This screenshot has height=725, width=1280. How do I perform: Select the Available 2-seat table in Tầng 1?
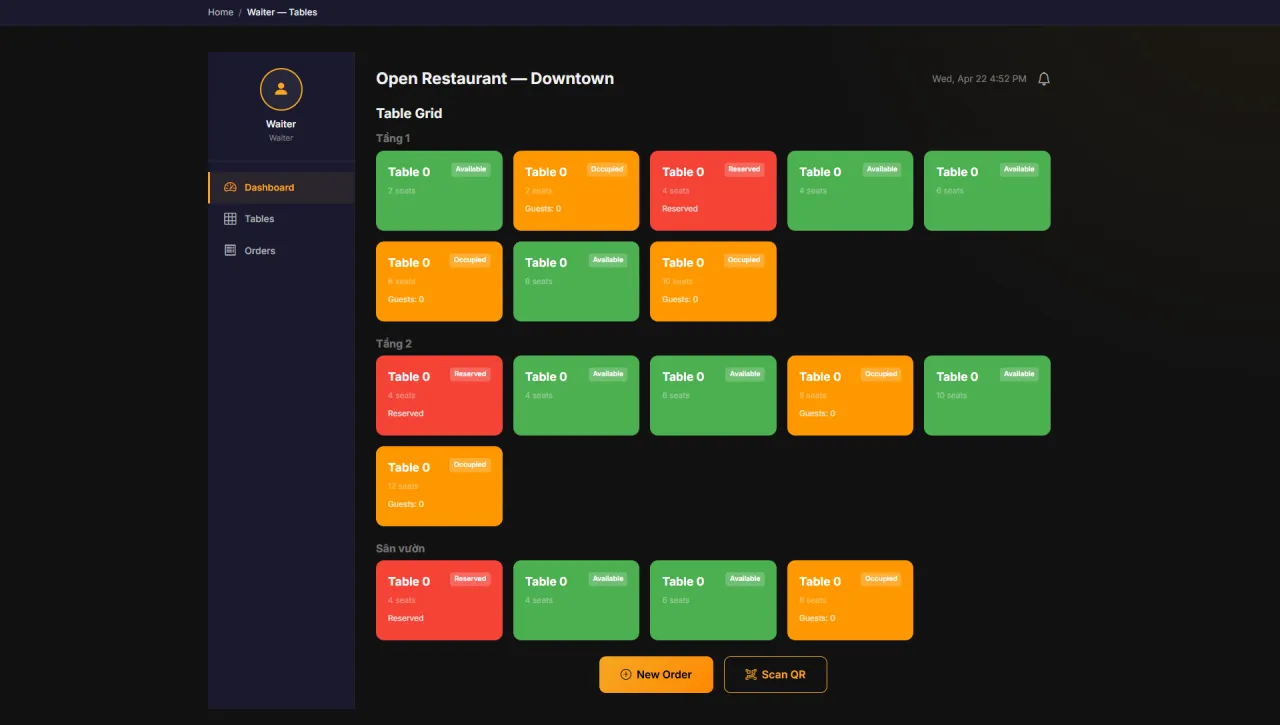pos(439,191)
